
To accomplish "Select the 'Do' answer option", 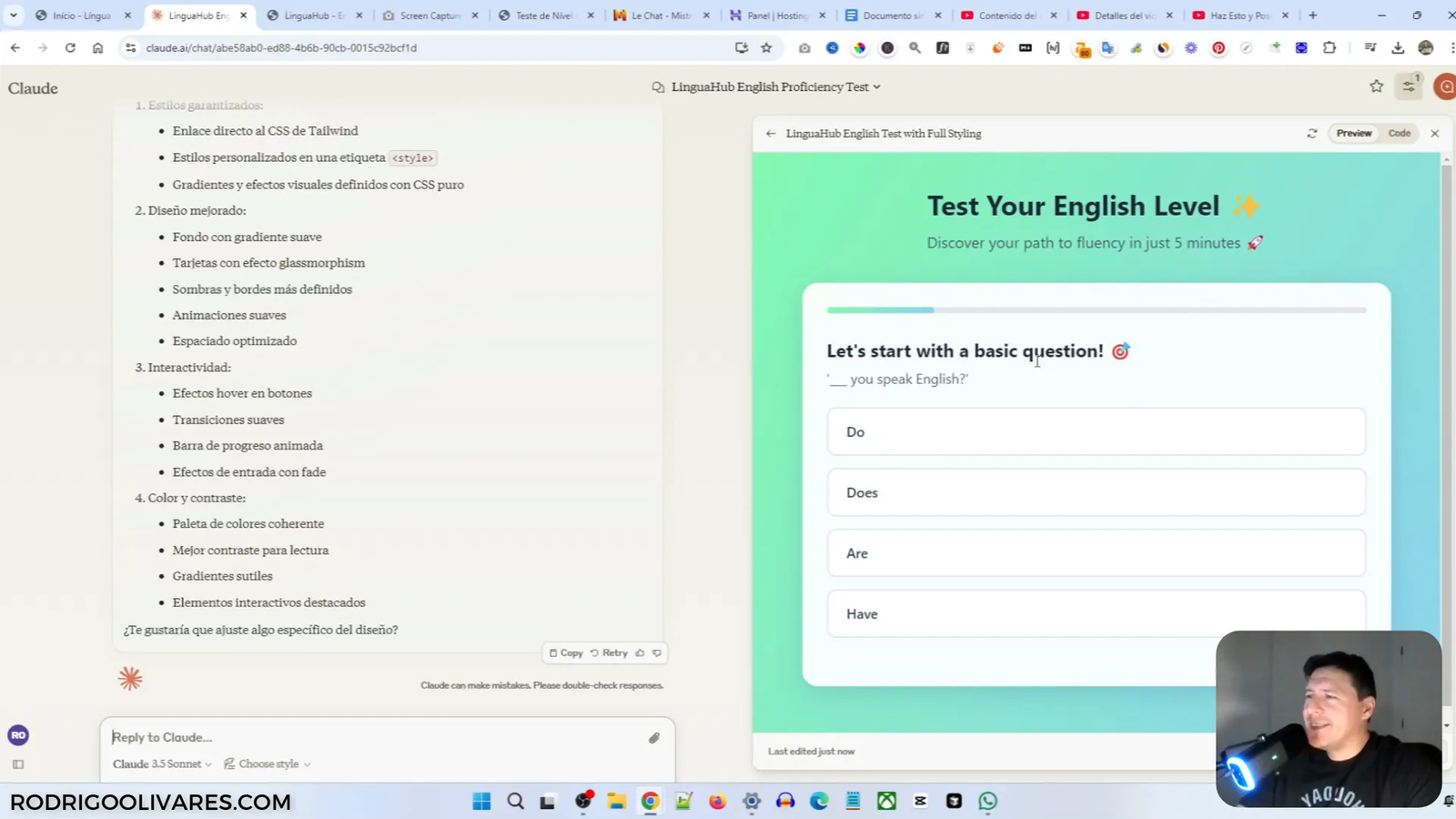I will point(1095,431).
